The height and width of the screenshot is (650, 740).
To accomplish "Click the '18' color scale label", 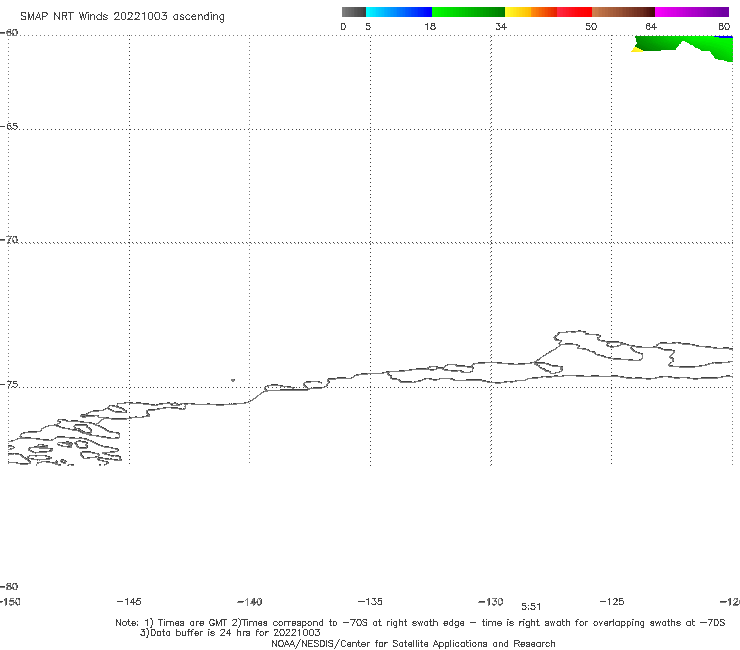I will tap(430, 26).
